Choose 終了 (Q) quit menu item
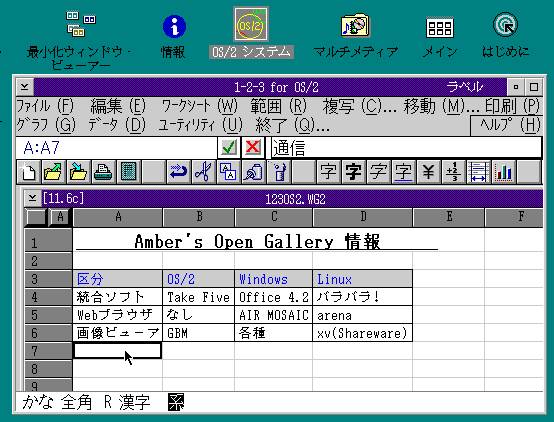The height and width of the screenshot is (422, 554). (292, 125)
